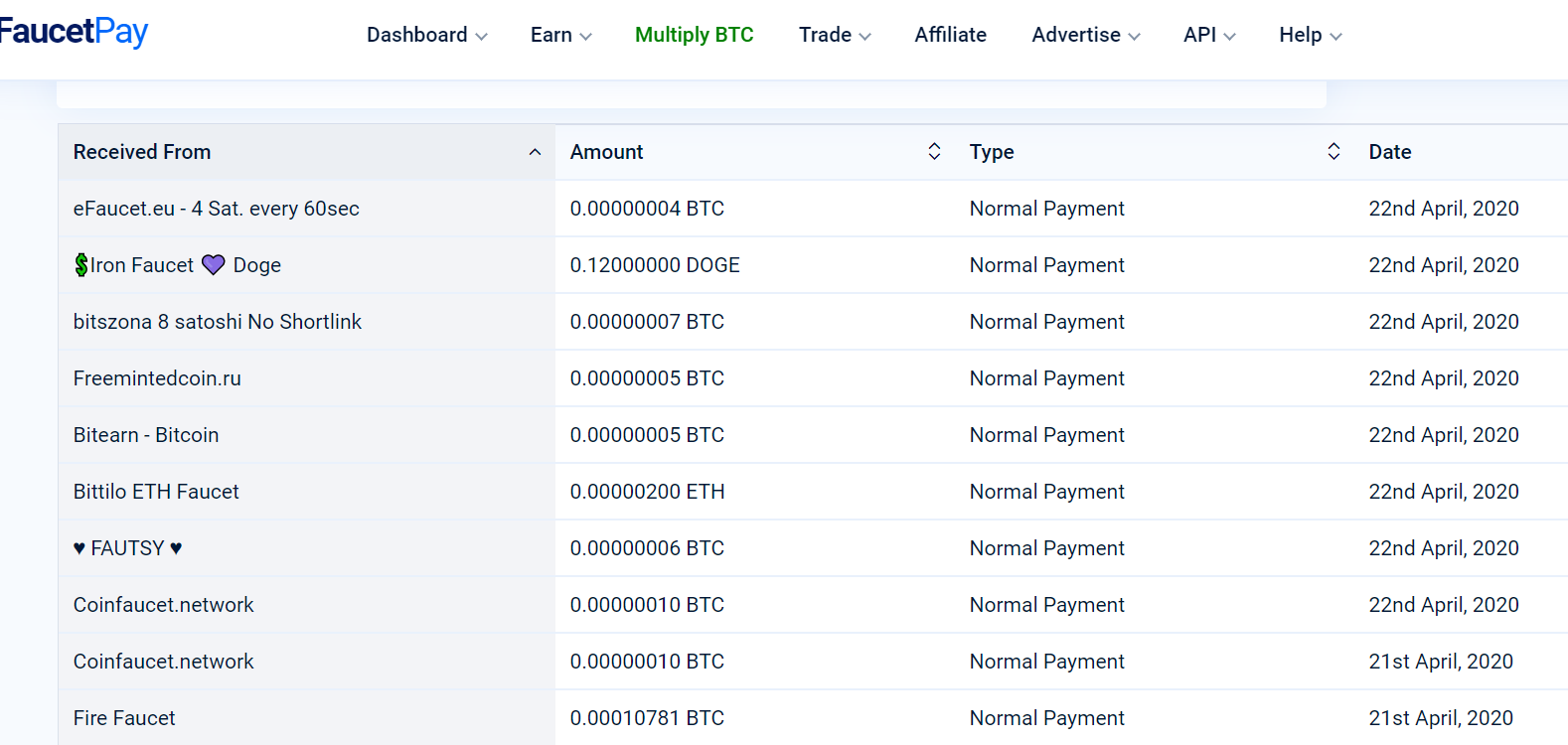The image size is (1568, 745).
Task: Expand the Trade dropdown
Action: point(836,35)
